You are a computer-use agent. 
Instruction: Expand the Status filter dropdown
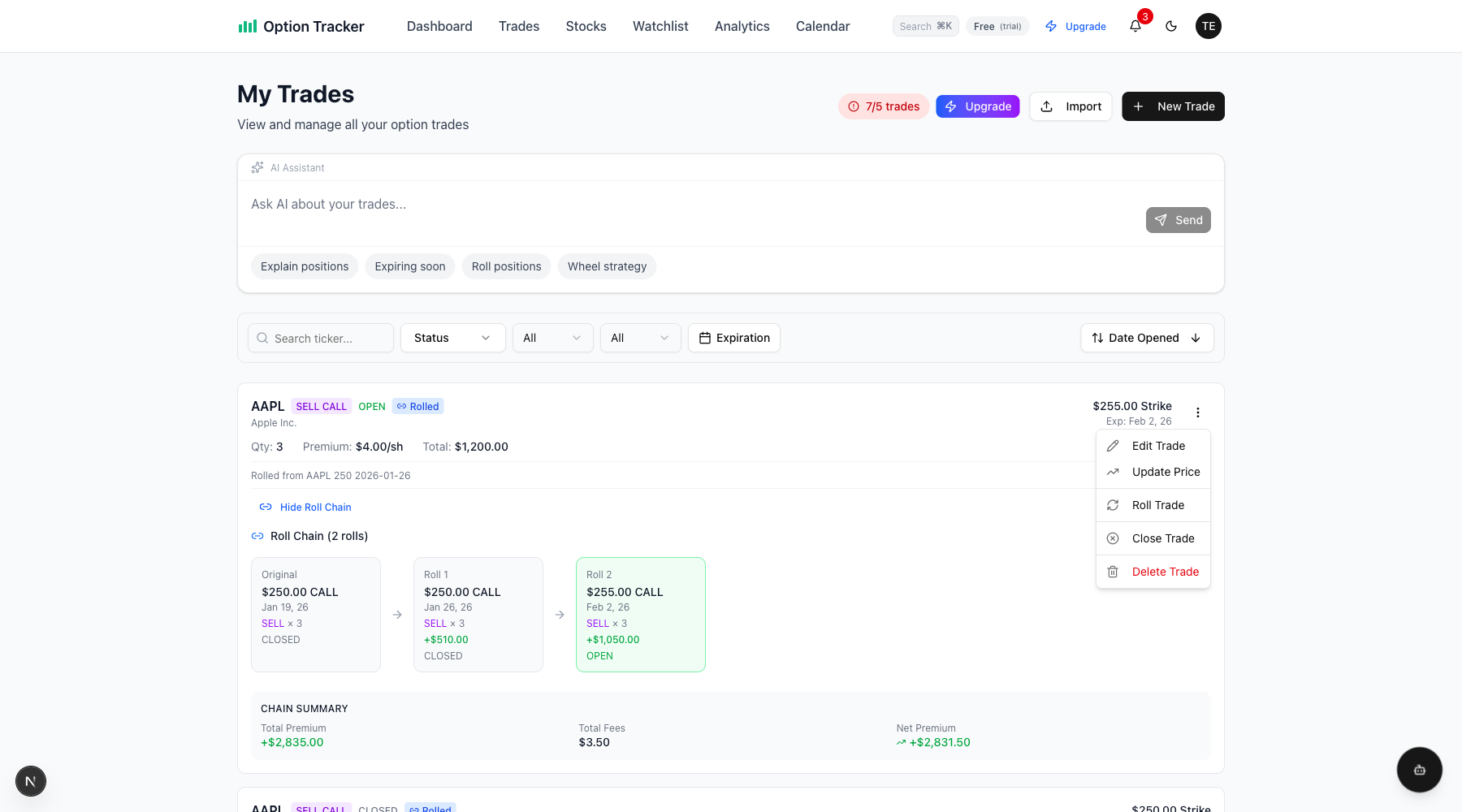point(452,338)
